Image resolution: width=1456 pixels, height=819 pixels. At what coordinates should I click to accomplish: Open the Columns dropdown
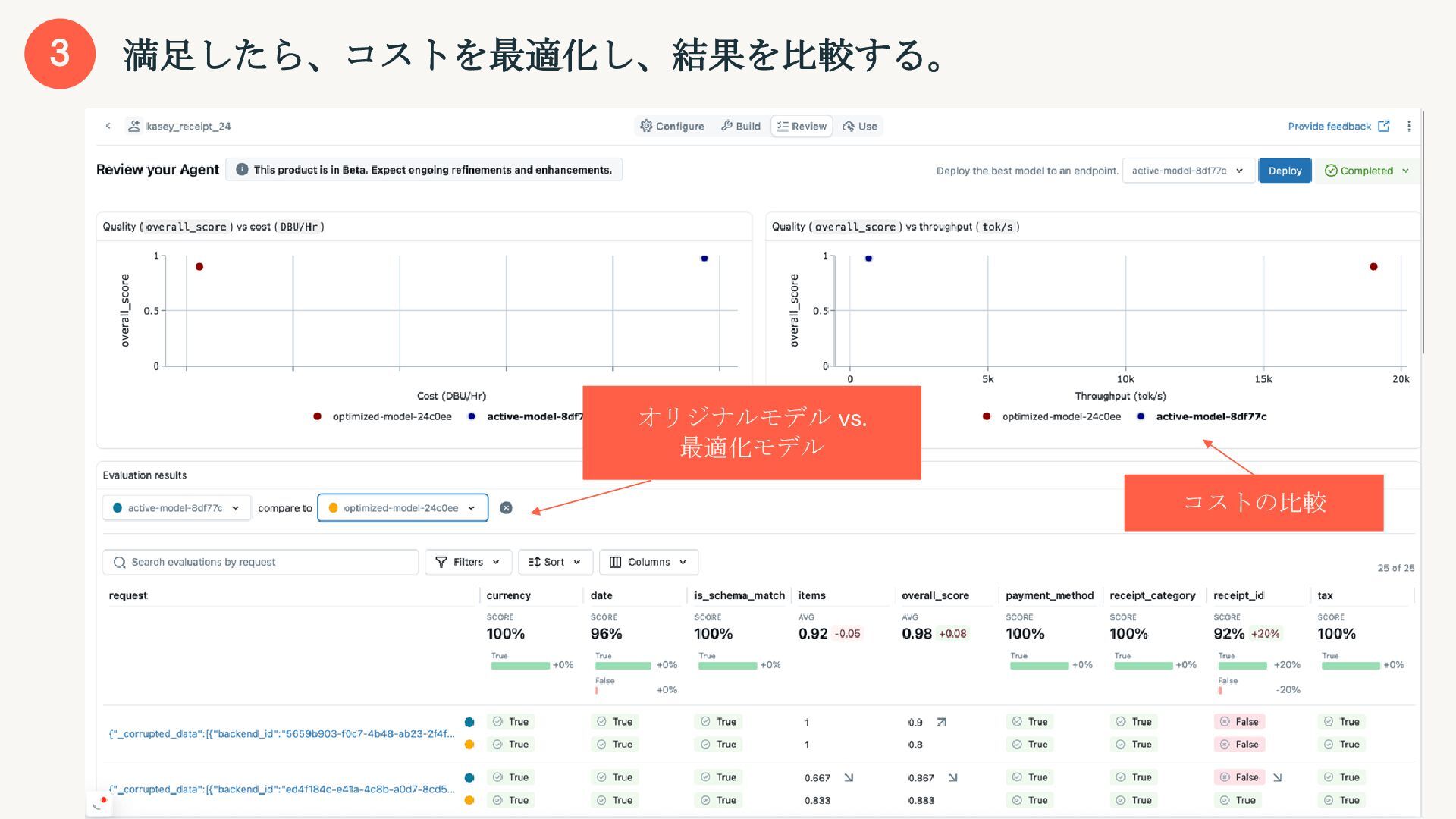648,562
